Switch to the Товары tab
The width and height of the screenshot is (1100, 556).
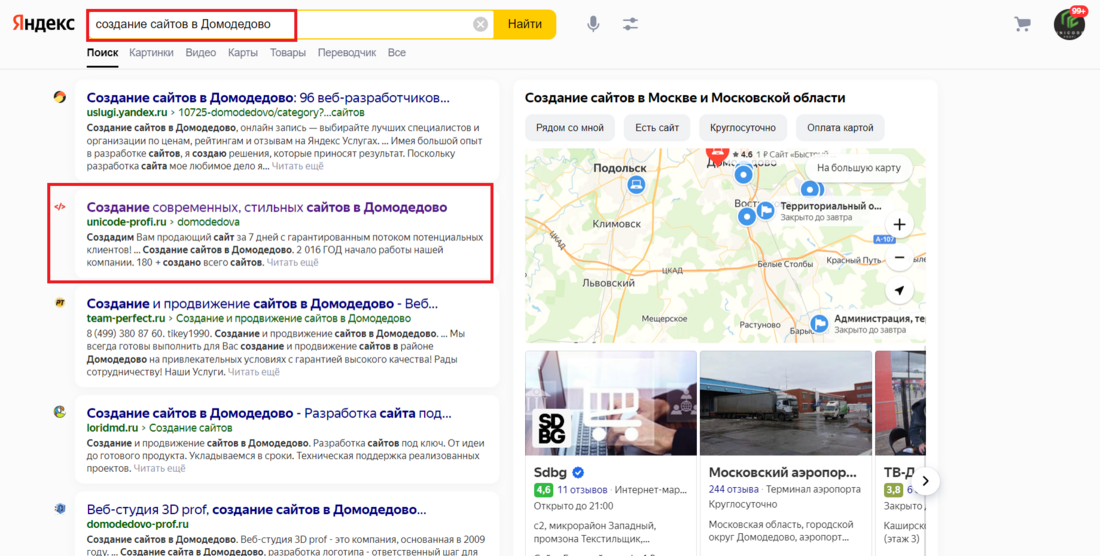click(288, 53)
